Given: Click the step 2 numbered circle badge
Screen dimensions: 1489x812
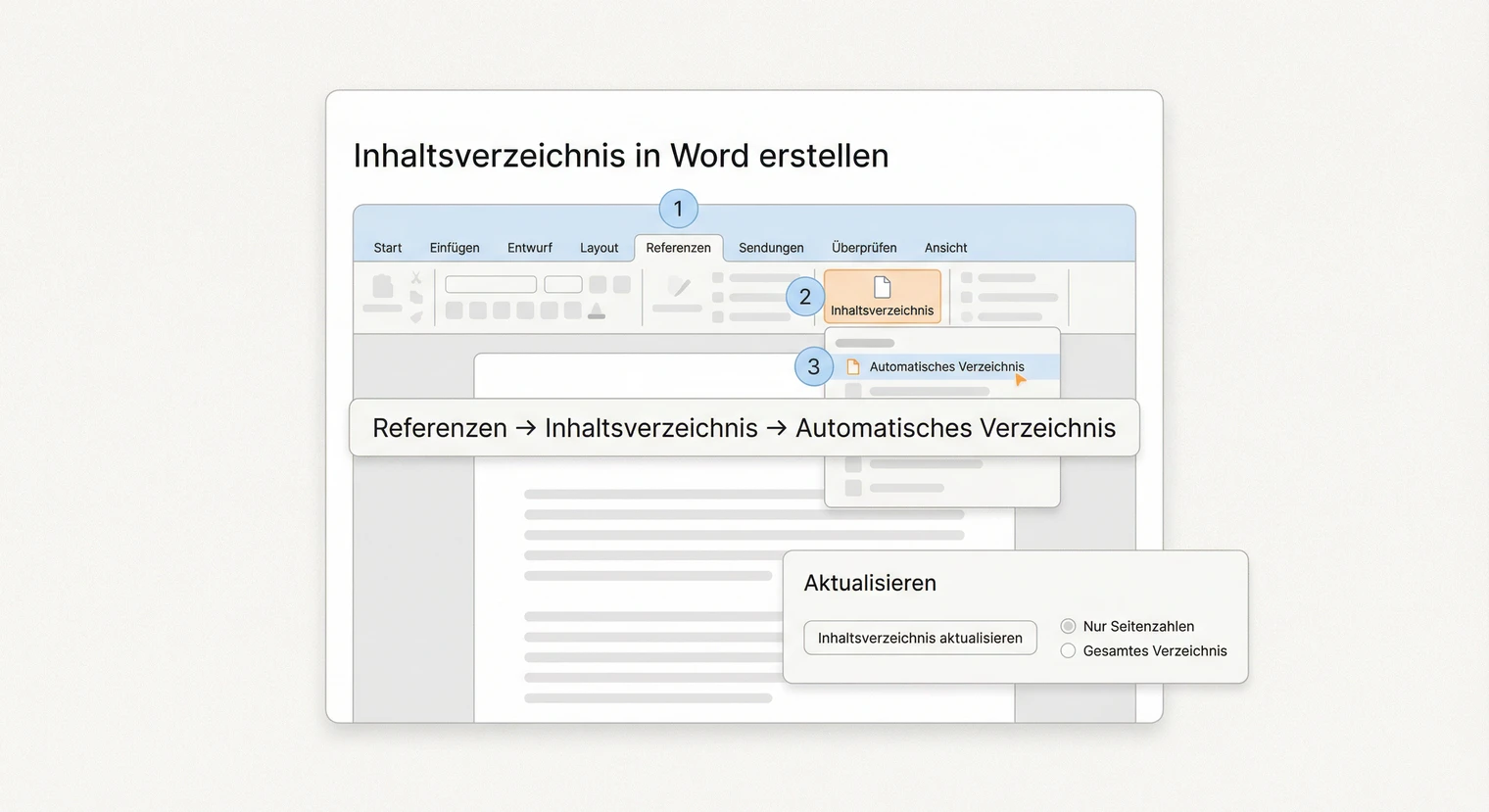Looking at the screenshot, I should click(x=804, y=296).
